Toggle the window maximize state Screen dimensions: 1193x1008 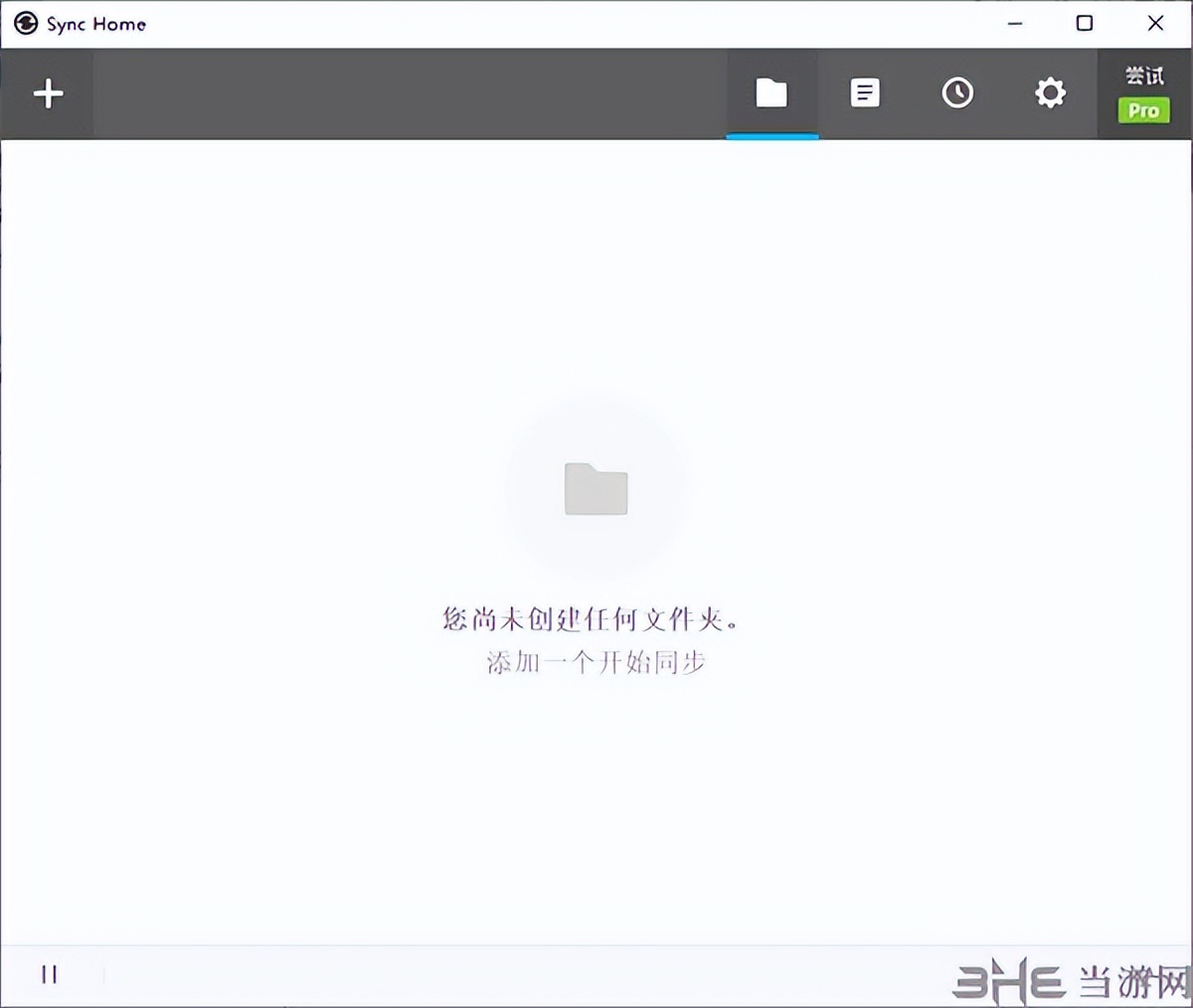(x=1084, y=22)
